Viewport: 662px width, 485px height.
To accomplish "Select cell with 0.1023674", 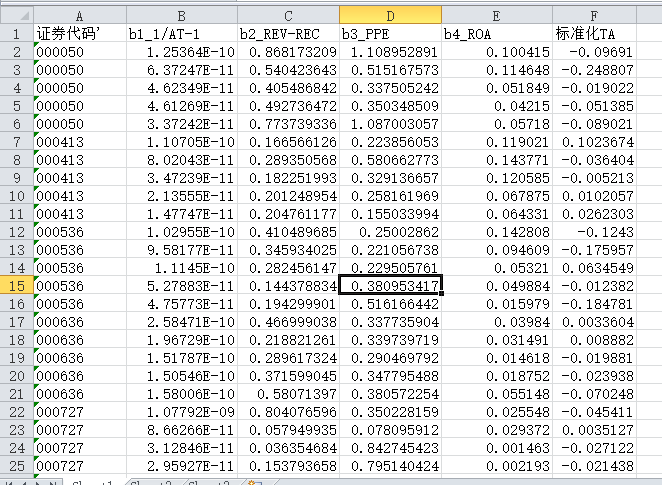I will pos(594,142).
